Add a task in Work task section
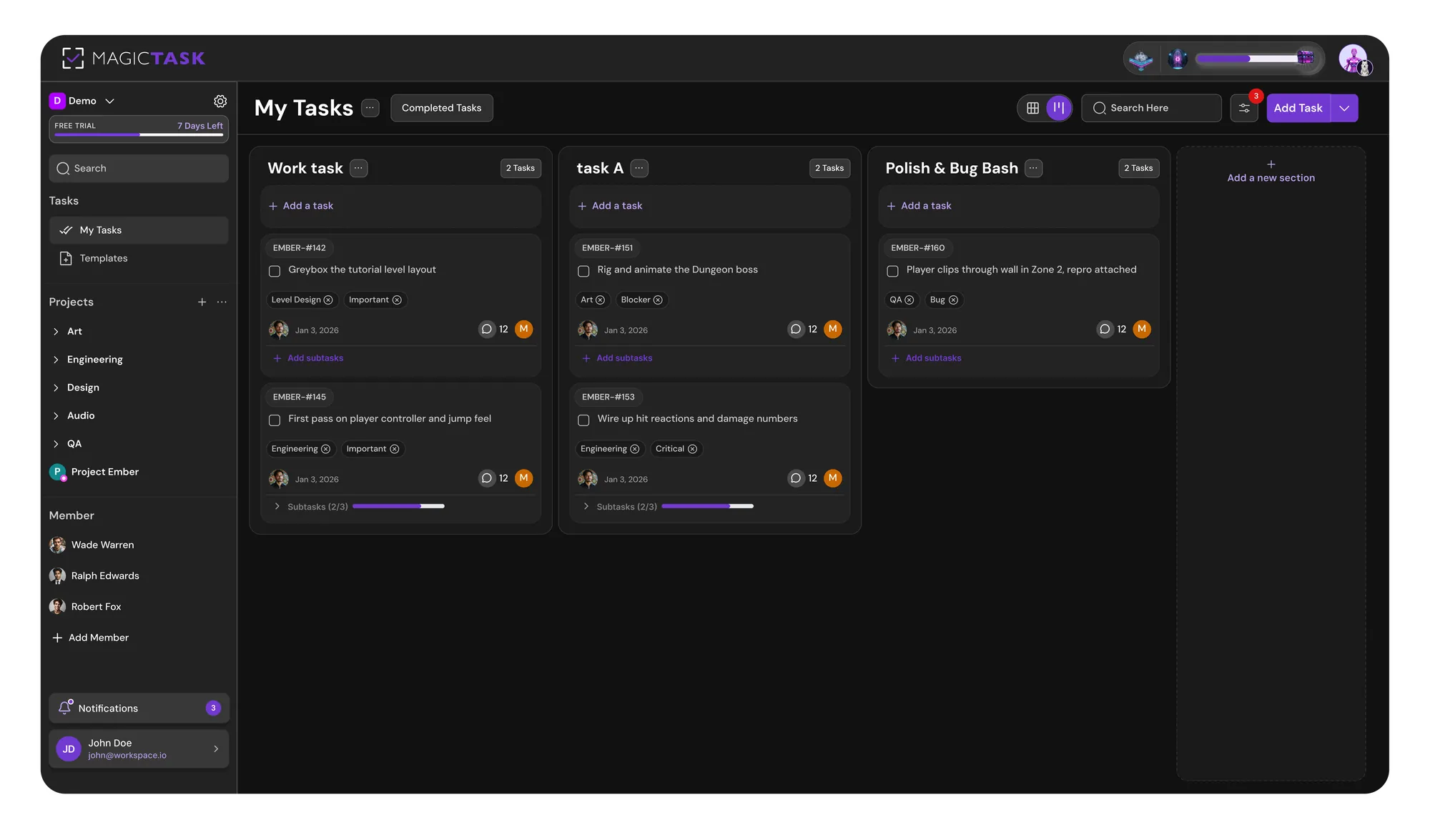The height and width of the screenshot is (840, 1430). [x=400, y=206]
